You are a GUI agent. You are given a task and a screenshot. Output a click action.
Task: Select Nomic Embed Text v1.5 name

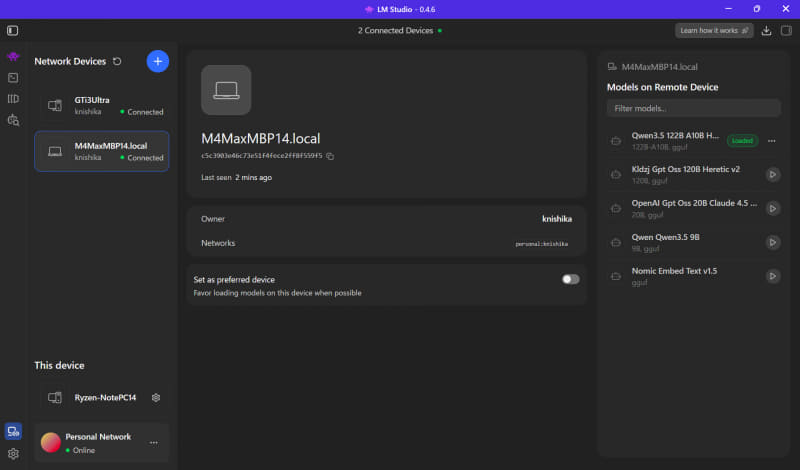pyautogui.click(x=674, y=271)
